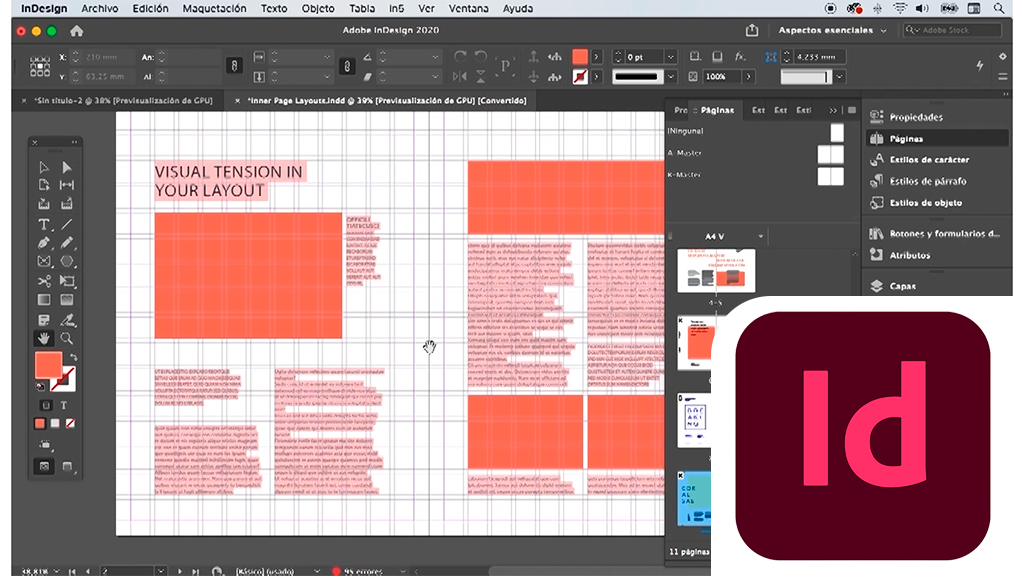Open the Capas panel
Image resolution: width=1024 pixels, height=576 pixels.
[x=901, y=286]
